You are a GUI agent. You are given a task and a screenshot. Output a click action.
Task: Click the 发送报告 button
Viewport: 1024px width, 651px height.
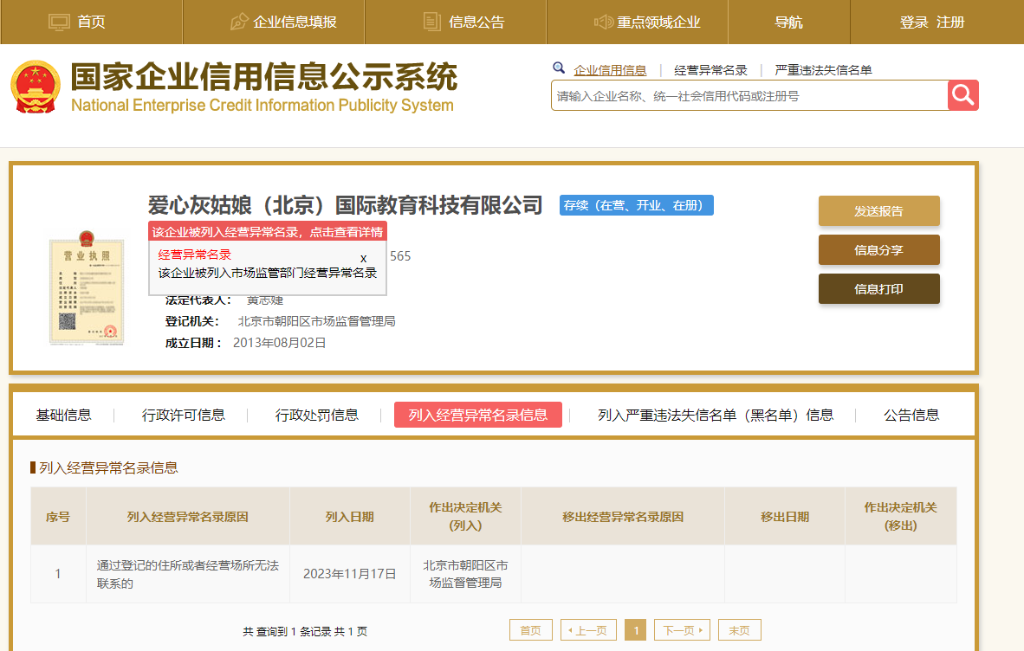pos(878,211)
